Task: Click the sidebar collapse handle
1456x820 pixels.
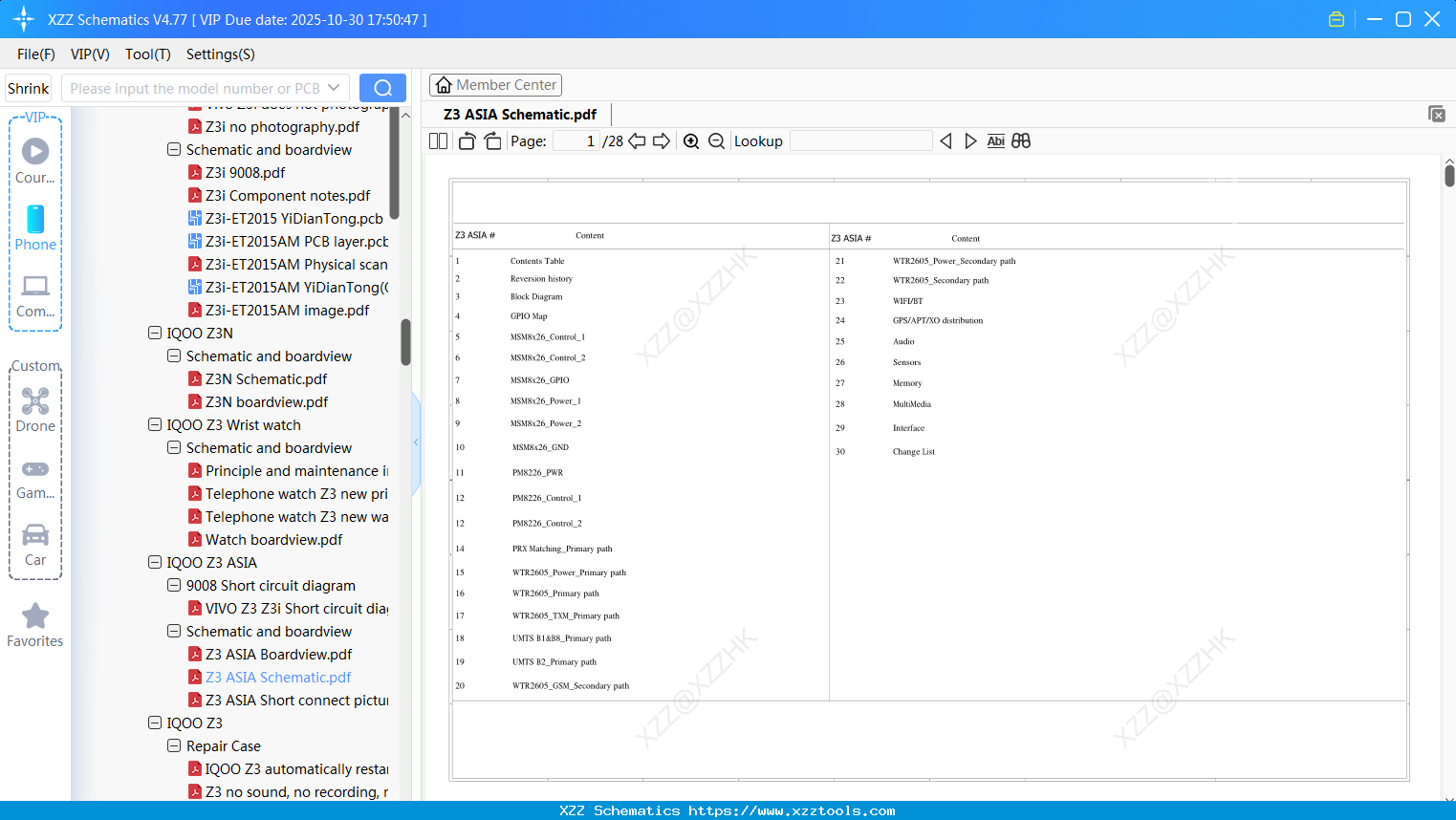Action: [416, 442]
